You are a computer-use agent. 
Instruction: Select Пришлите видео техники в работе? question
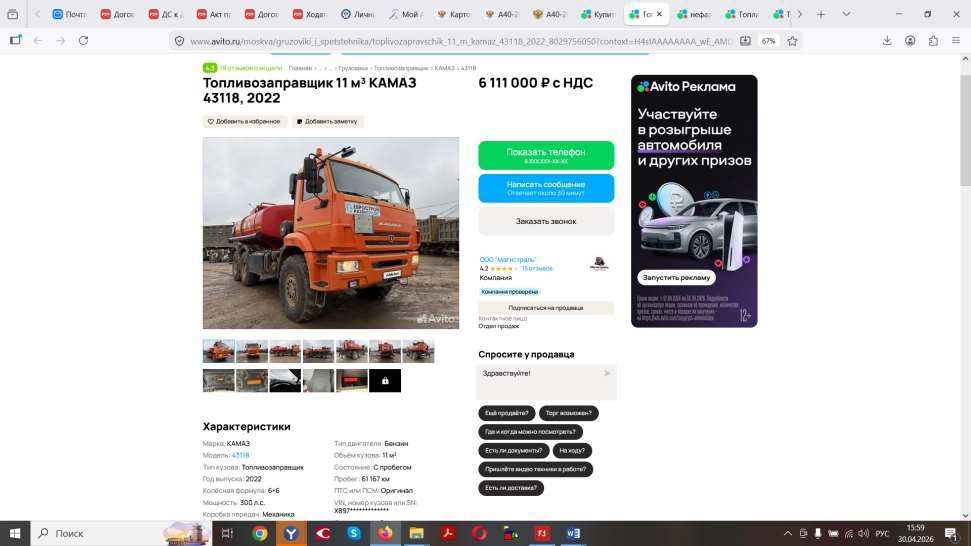pos(536,469)
